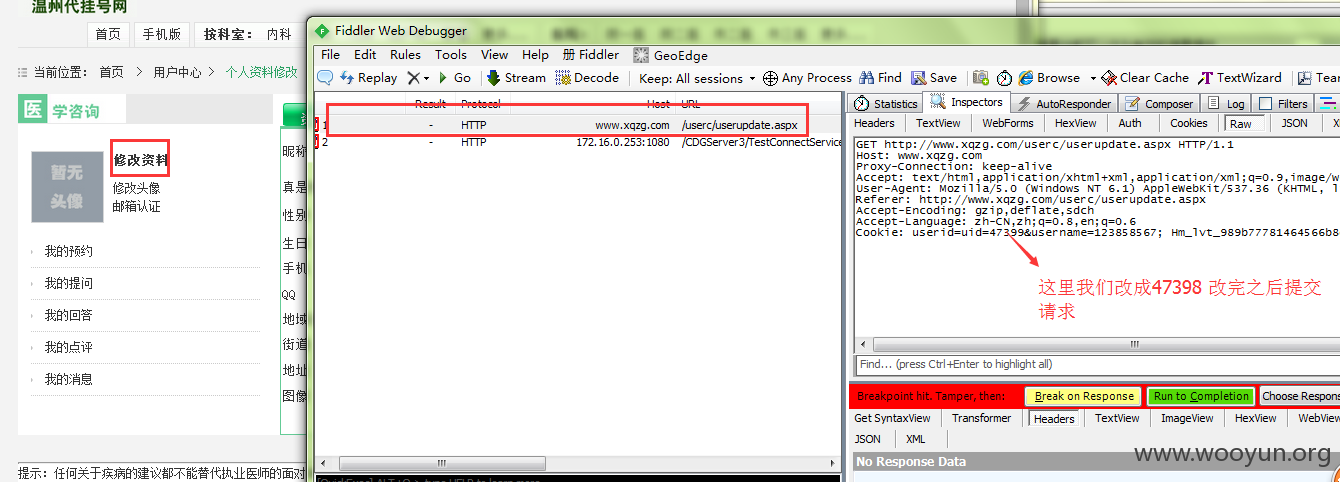The width and height of the screenshot is (1340, 482).
Task: Open the Rules menu
Action: (x=405, y=54)
